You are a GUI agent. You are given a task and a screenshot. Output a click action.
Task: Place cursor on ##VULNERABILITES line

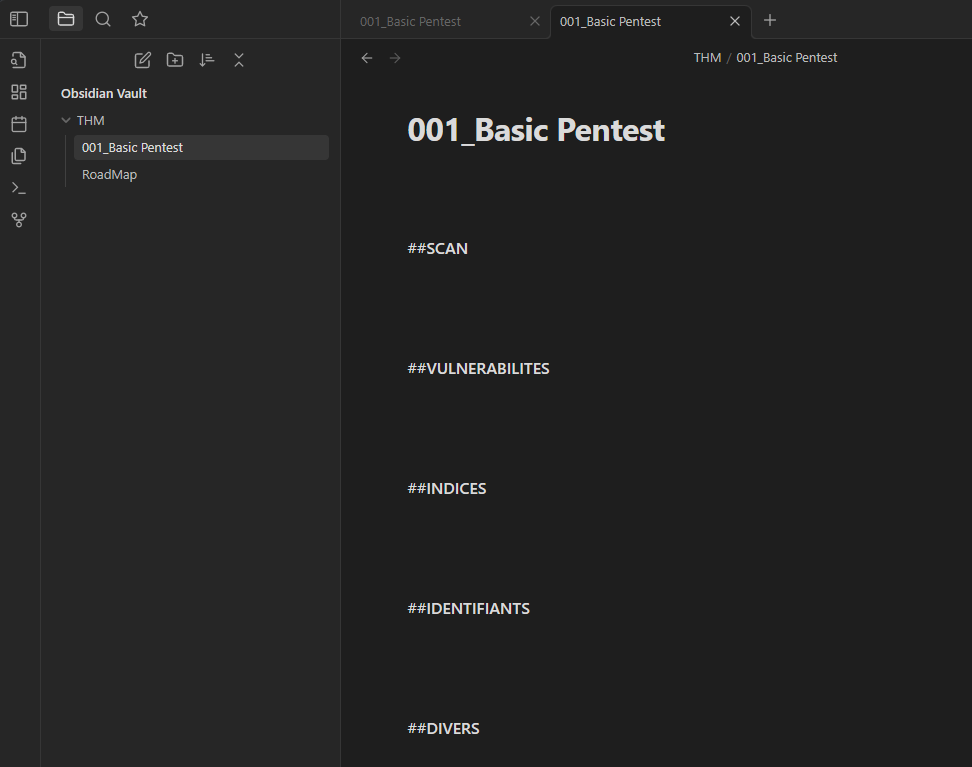[x=479, y=369]
